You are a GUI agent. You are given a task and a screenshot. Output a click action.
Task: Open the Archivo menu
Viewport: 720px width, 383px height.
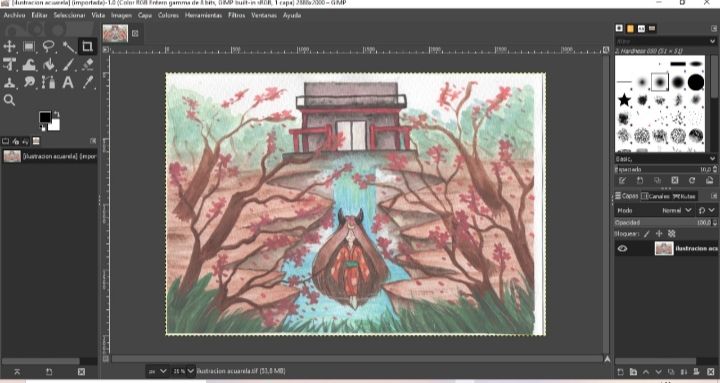pyautogui.click(x=14, y=15)
